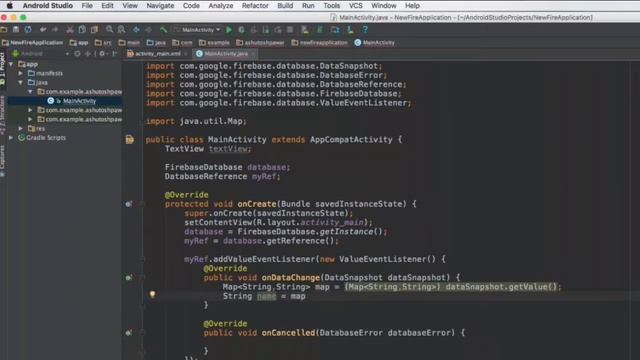Click the MainActivity breadcrumb
Image resolution: width=640 pixels, height=360 pixels.
[375, 42]
